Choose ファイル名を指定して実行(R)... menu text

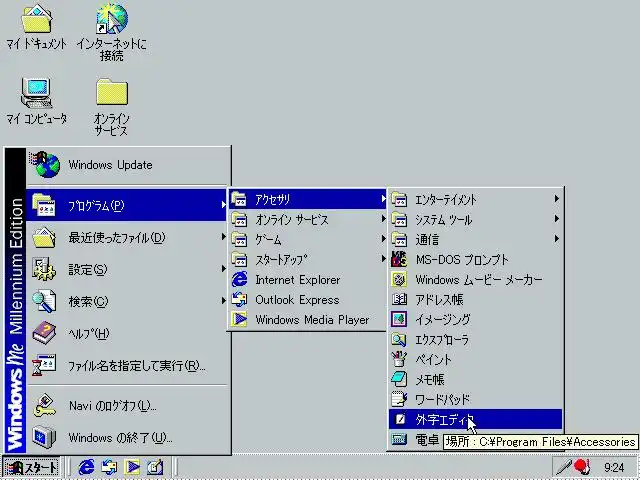[137, 366]
